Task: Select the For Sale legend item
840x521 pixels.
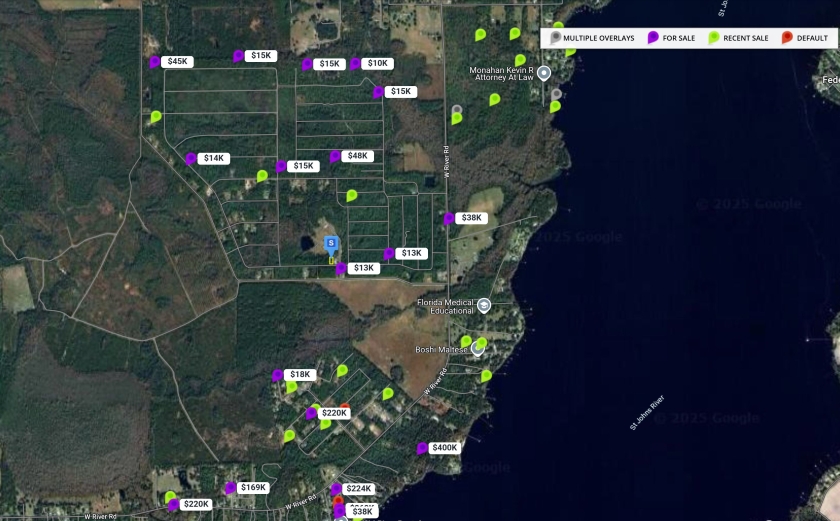Action: coord(672,38)
